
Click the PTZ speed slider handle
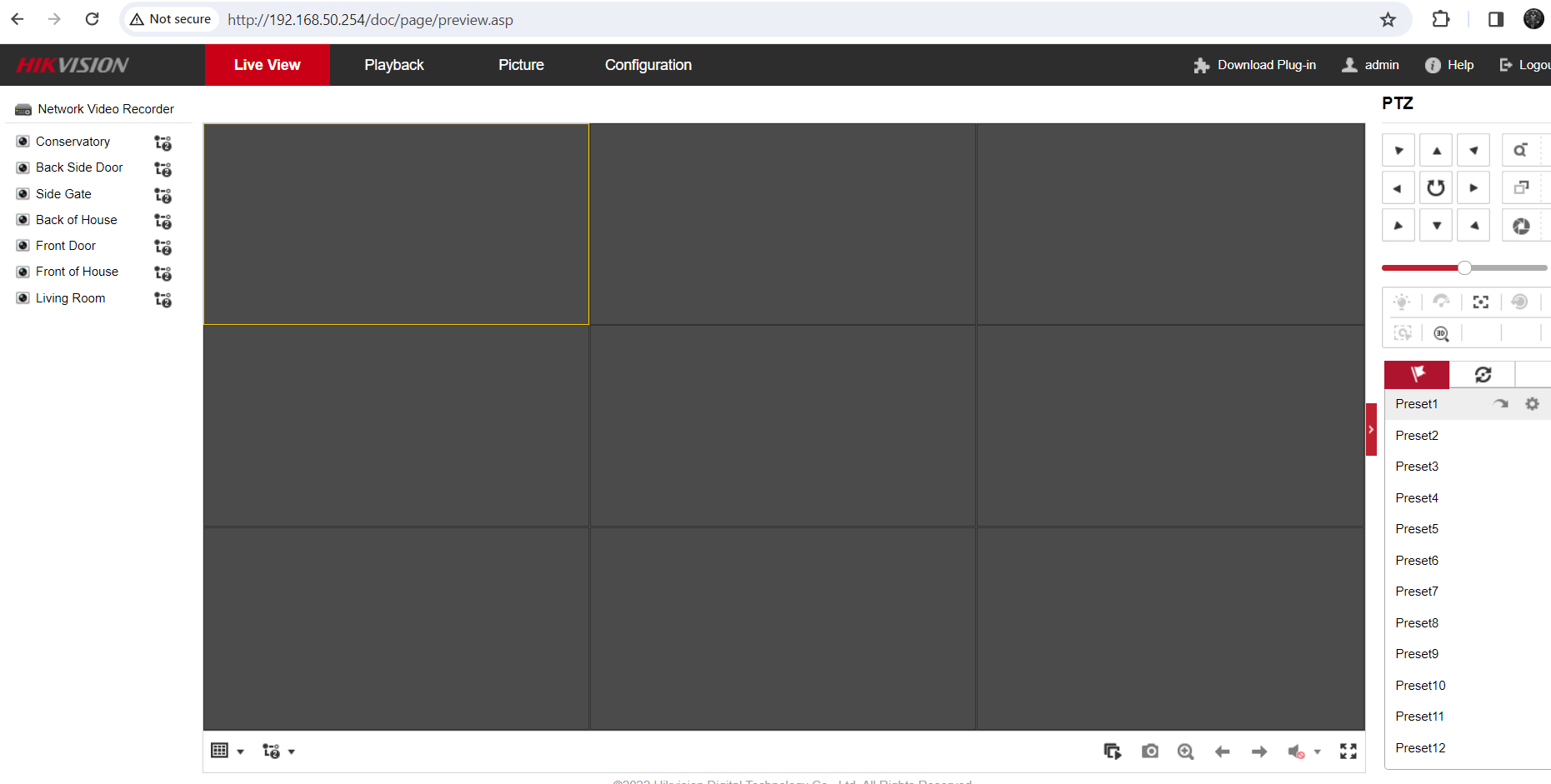coord(1464,267)
